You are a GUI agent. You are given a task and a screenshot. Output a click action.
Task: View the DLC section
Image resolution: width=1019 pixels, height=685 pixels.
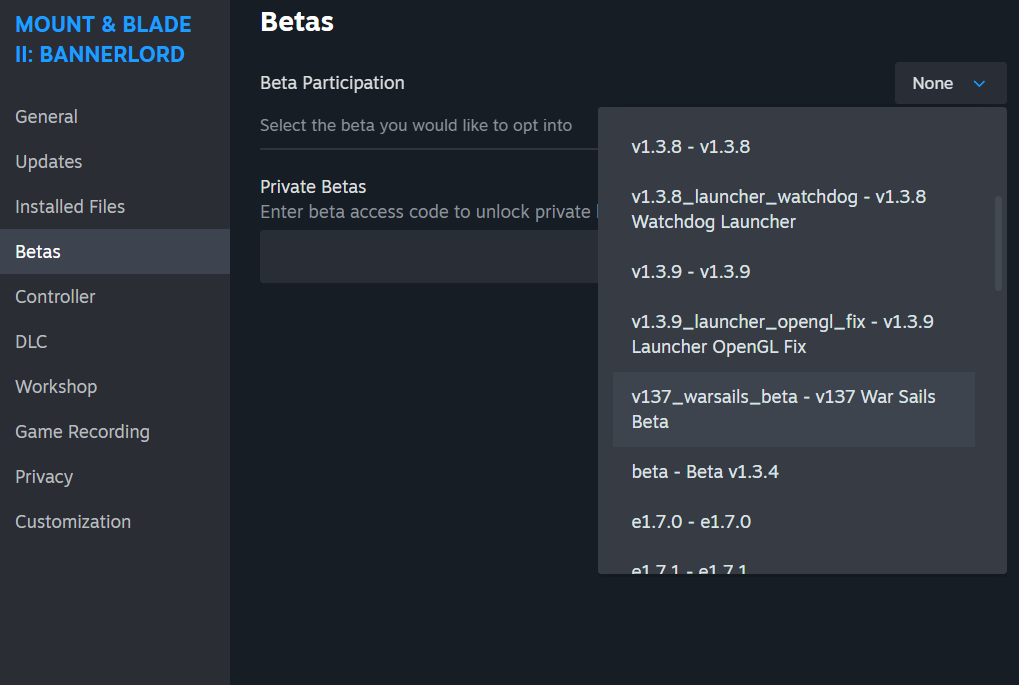tap(31, 342)
